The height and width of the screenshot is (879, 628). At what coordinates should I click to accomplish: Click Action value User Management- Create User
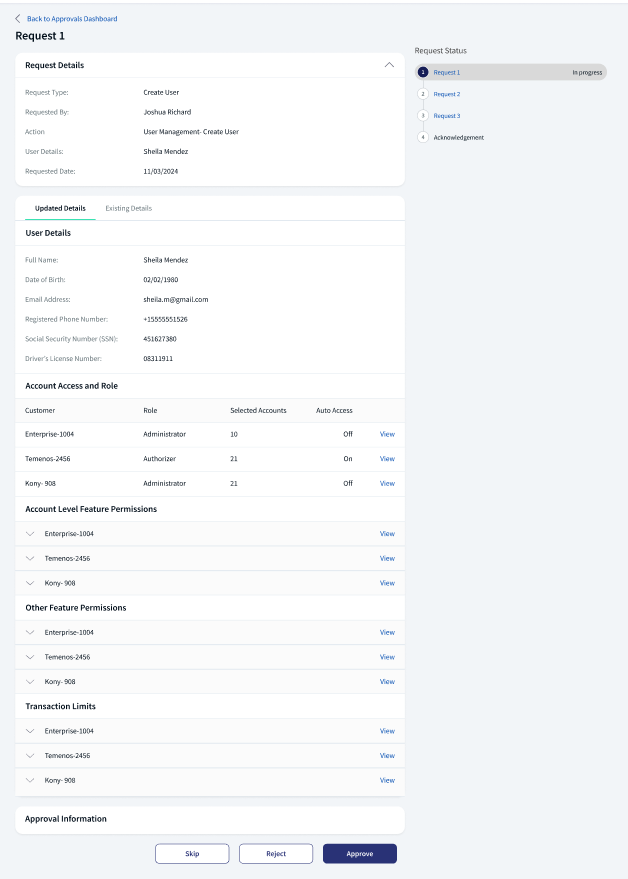point(191,132)
